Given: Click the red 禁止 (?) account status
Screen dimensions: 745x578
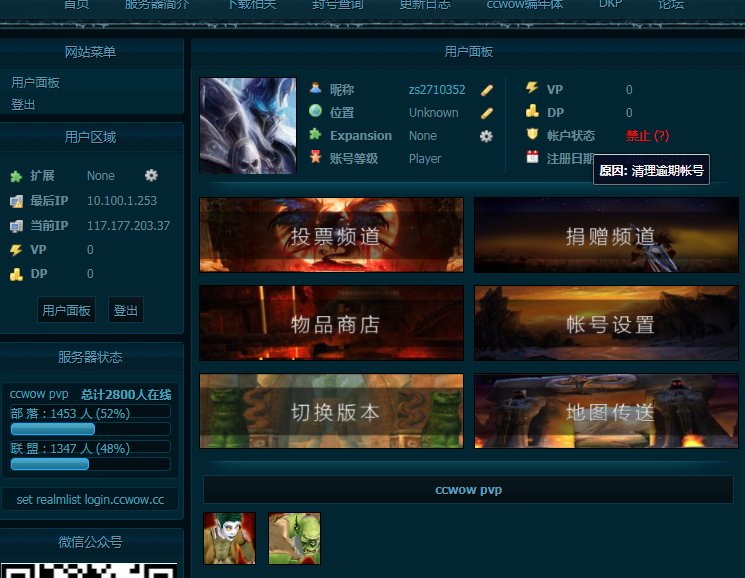Looking at the screenshot, I should (647, 136).
